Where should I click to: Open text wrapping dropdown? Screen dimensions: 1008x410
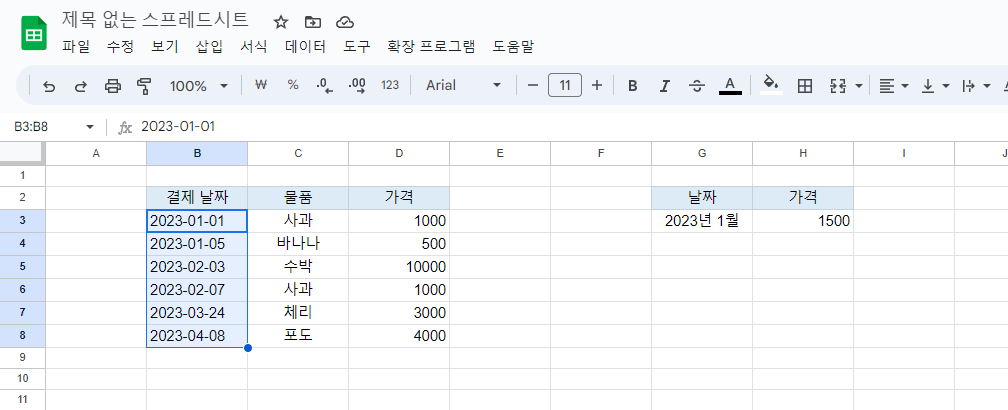976,85
